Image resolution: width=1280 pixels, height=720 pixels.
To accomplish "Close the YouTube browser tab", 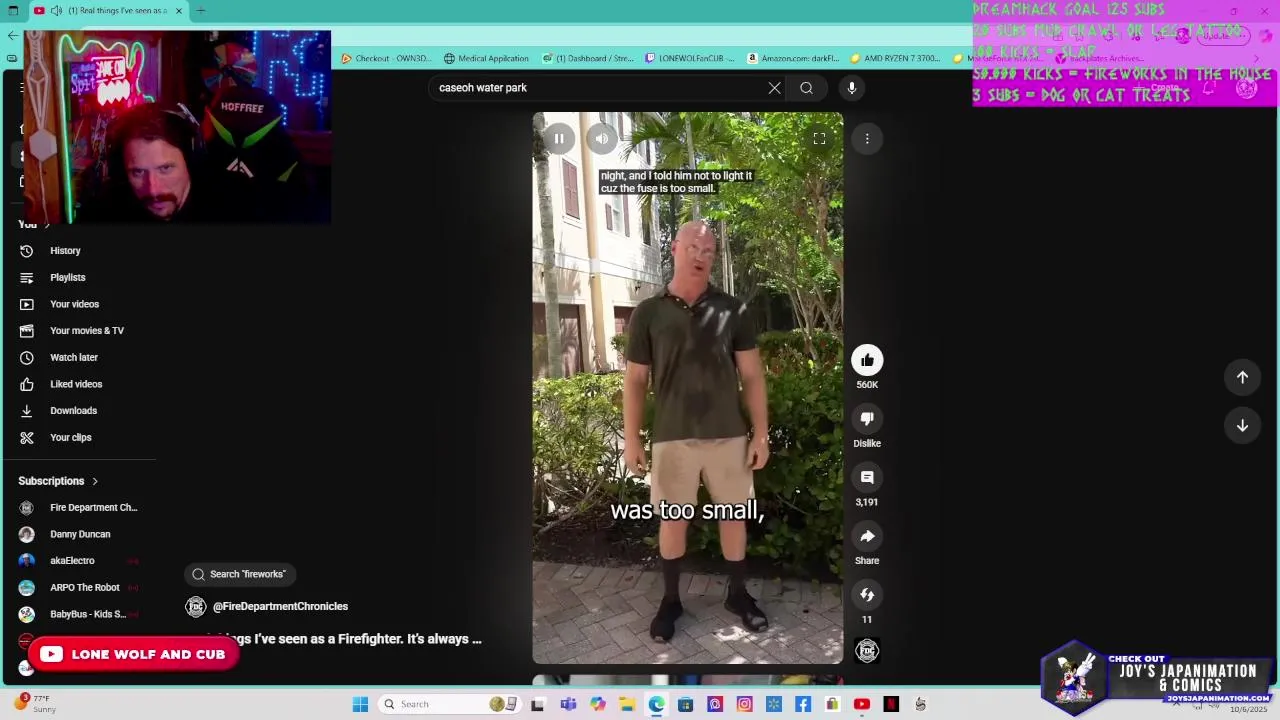I will 179,11.
